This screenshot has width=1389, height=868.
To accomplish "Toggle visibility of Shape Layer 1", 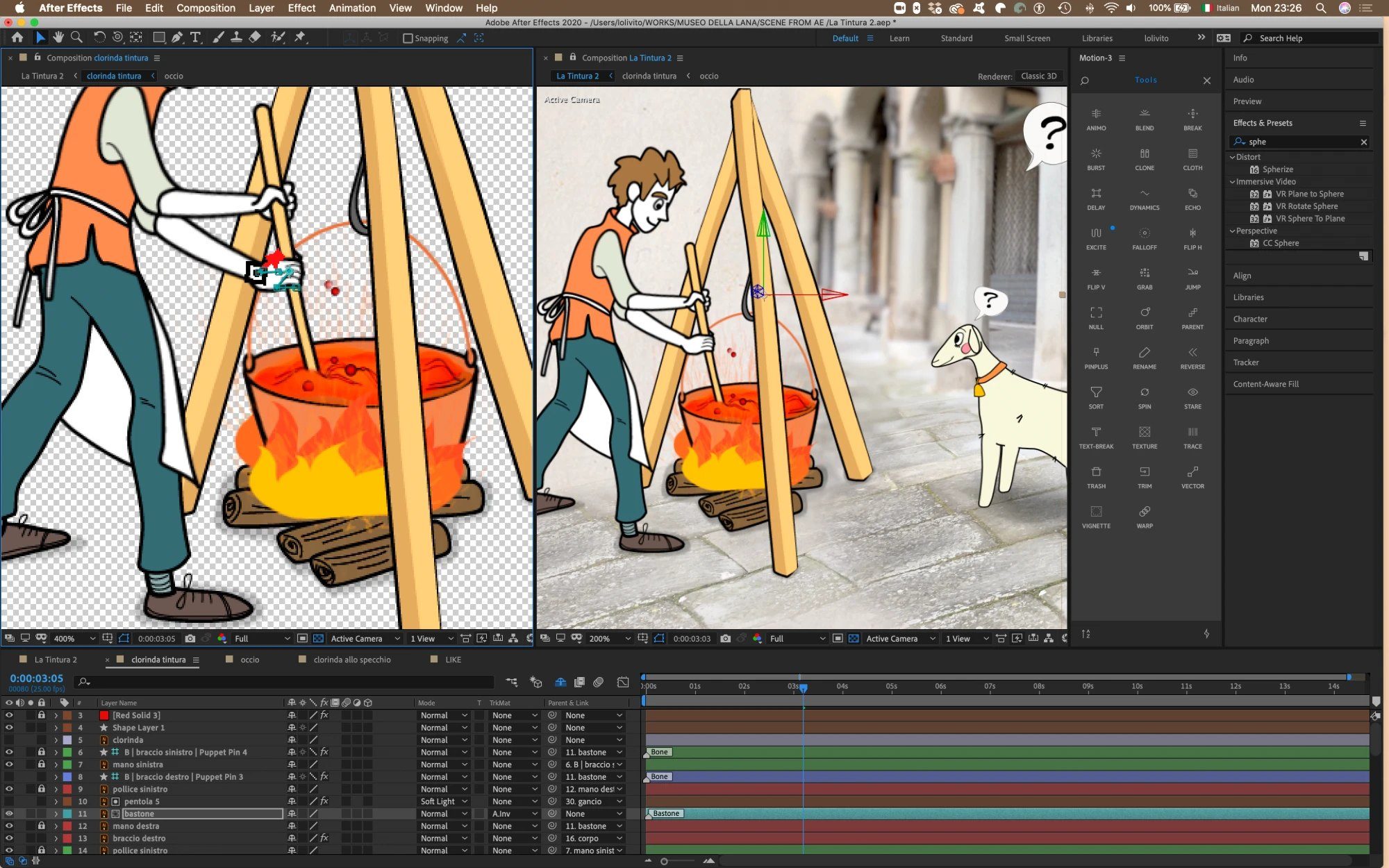I will tap(9, 728).
